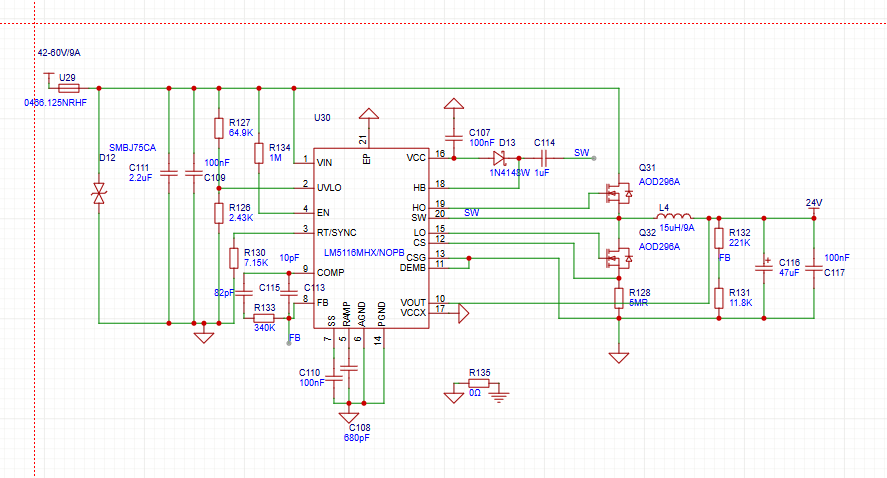This screenshot has height=478, width=887.
Task: Click the 10pF capacitor value text
Action: 289,258
